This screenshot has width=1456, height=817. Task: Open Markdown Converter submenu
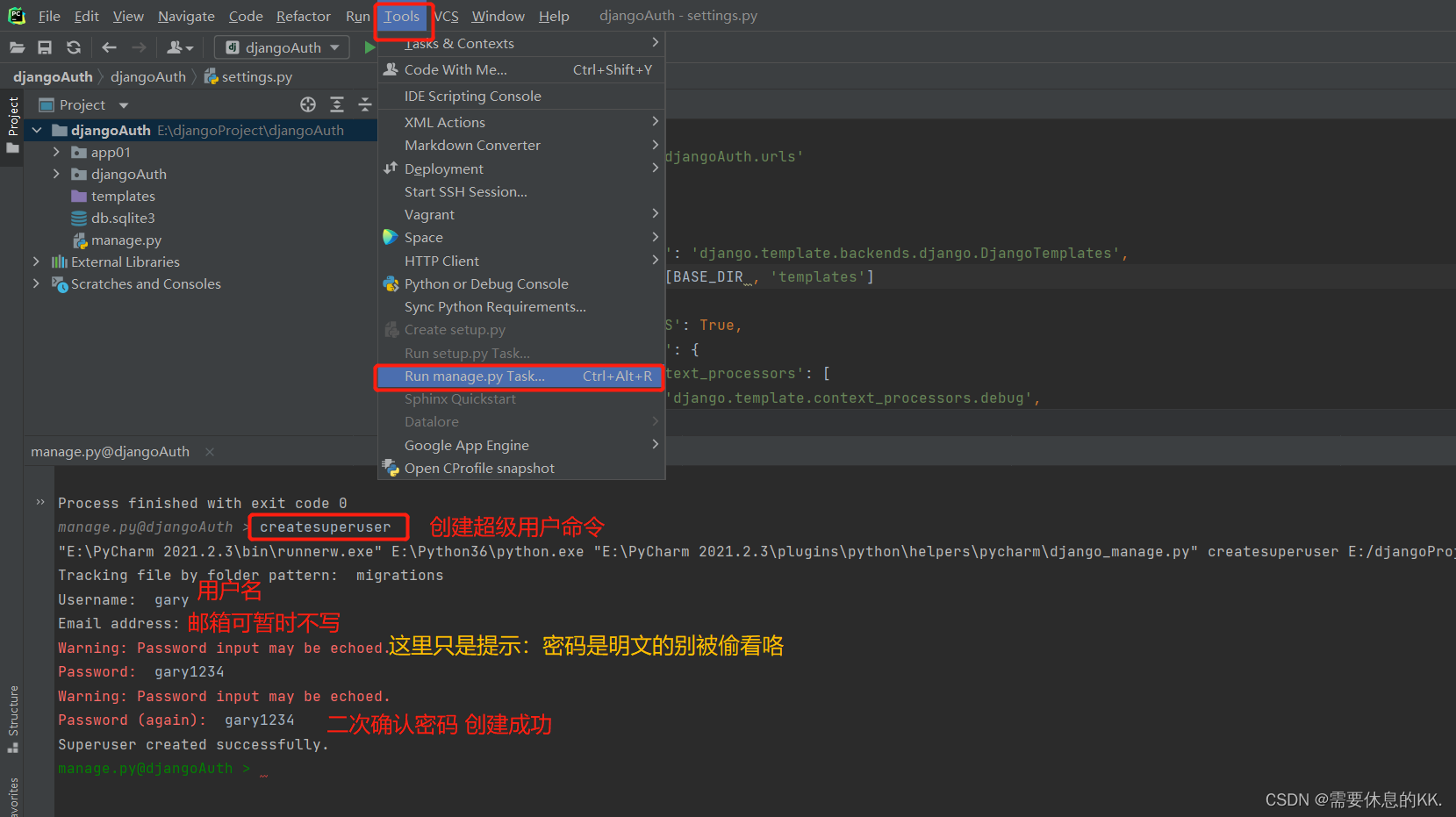[521, 145]
